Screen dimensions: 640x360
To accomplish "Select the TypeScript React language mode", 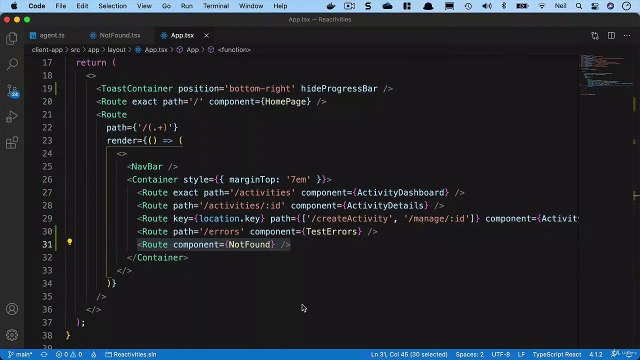I will (x=557, y=354).
